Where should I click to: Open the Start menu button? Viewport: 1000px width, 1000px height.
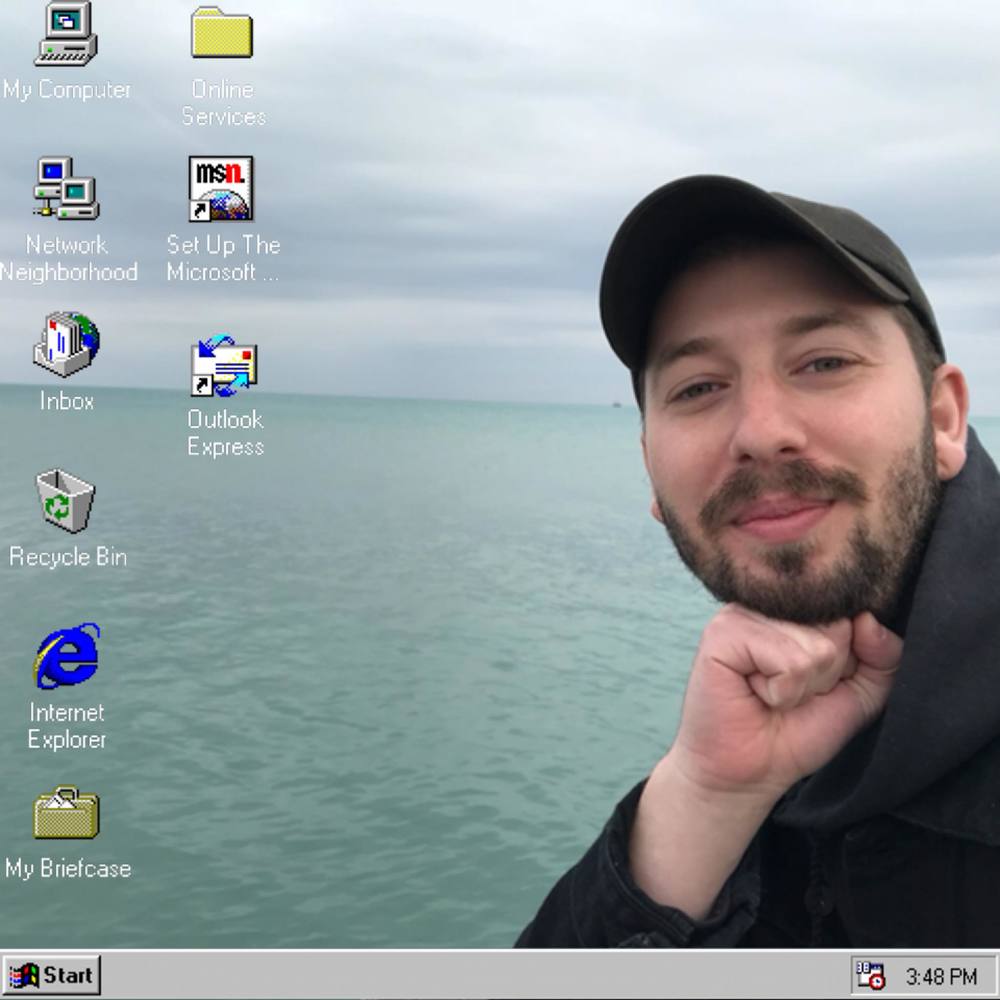pyautogui.click(x=51, y=975)
